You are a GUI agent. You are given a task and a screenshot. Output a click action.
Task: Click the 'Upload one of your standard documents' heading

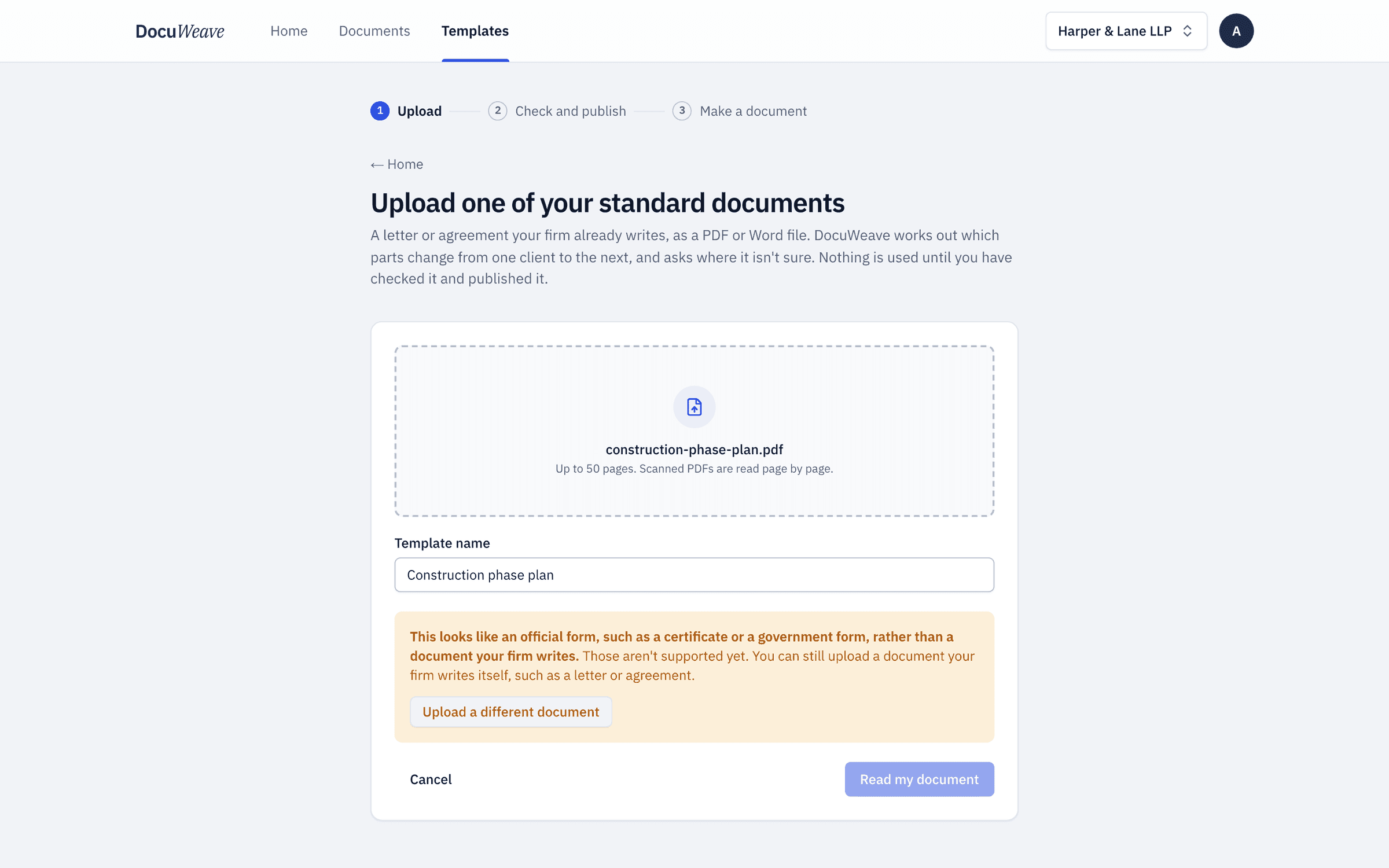tap(608, 203)
